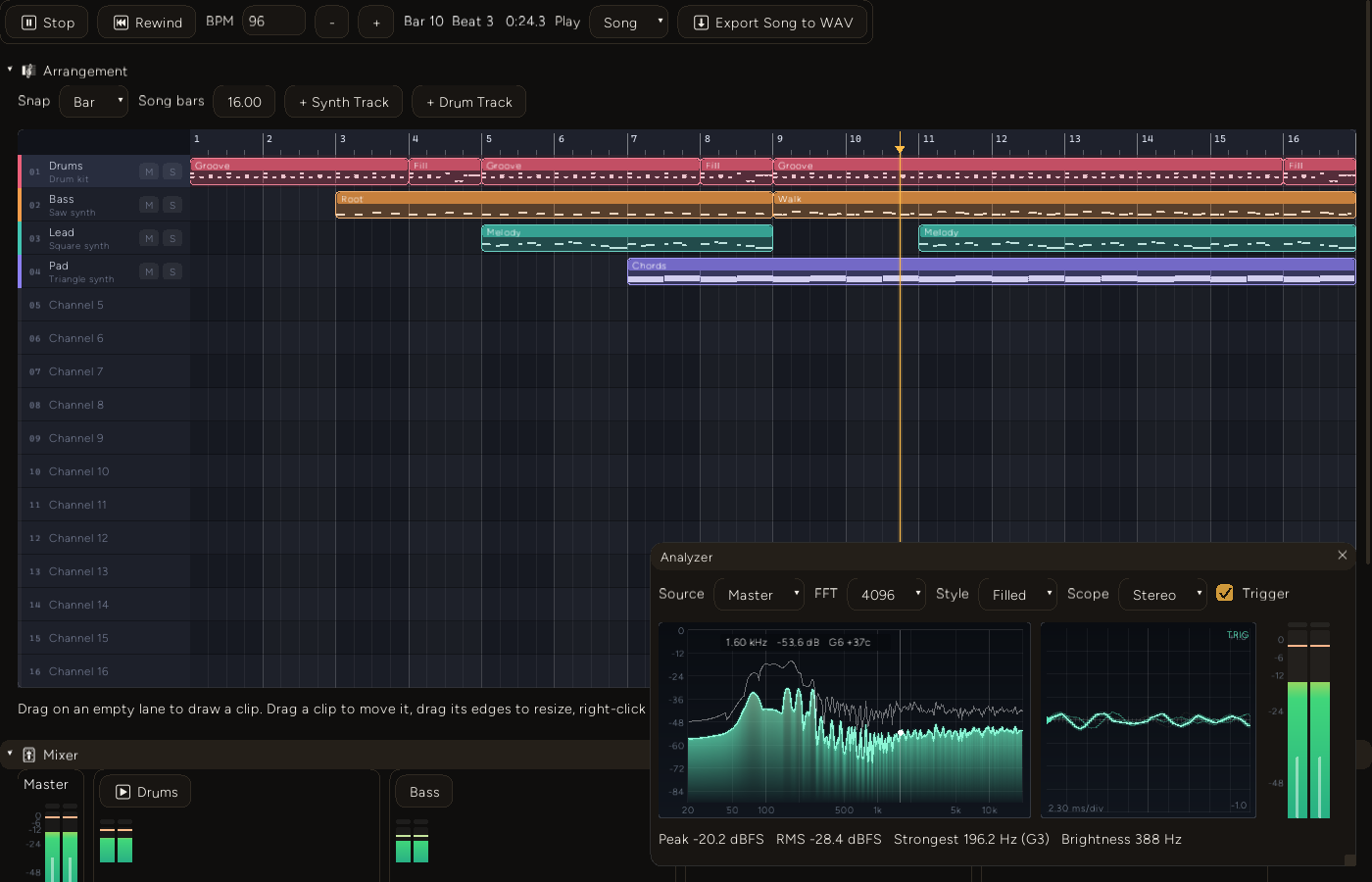This screenshot has width=1372, height=882.
Task: Select the Channel 9 row
Action: 104,438
